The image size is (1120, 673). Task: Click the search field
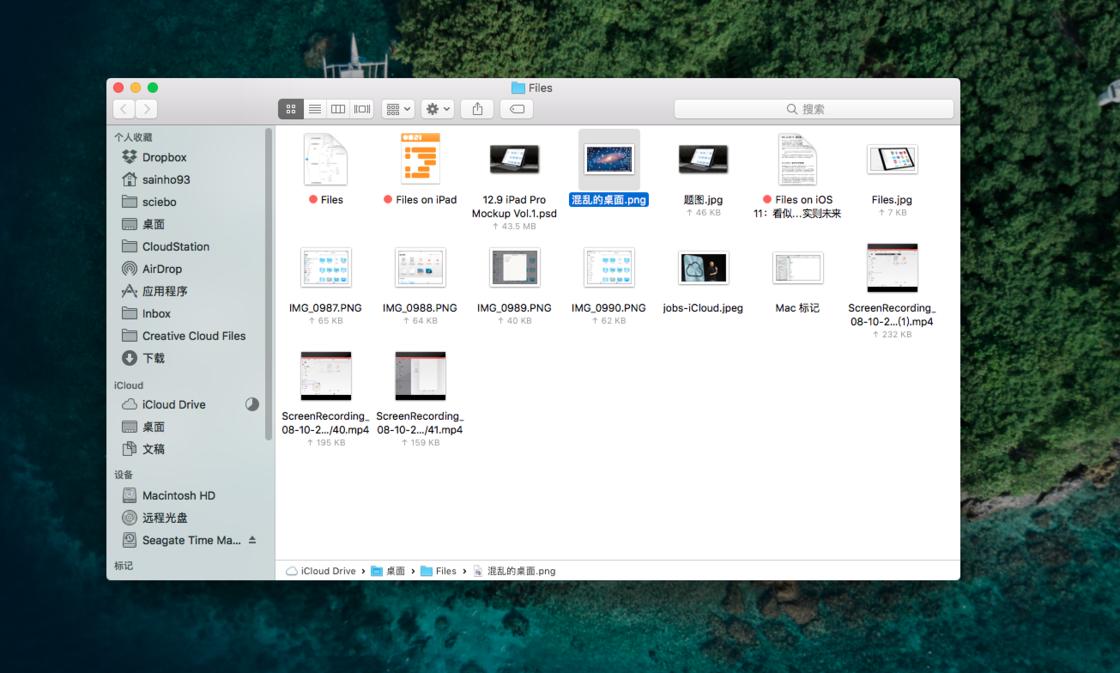(x=813, y=109)
